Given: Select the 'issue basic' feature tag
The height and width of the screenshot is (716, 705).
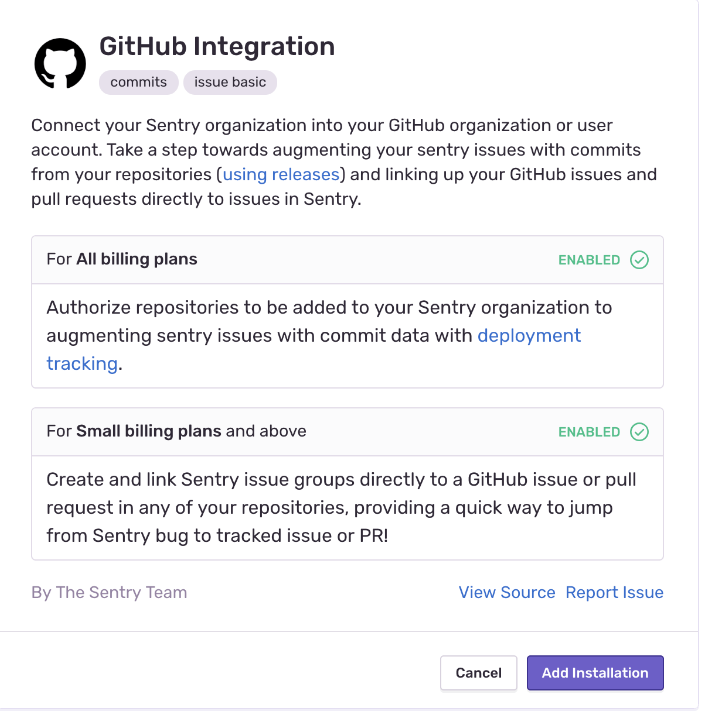Looking at the screenshot, I should [230, 82].
